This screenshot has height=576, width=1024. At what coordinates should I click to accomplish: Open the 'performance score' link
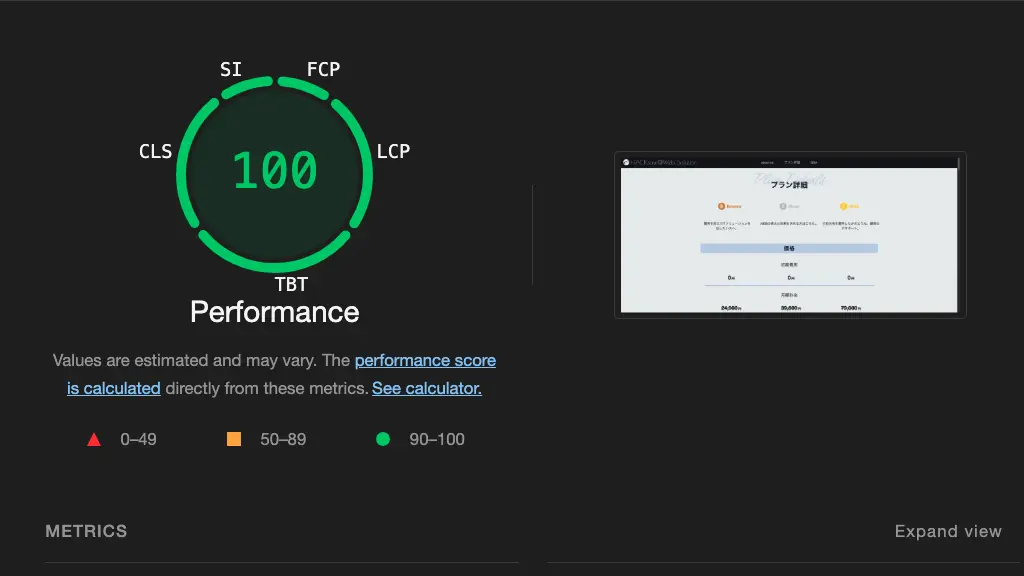click(x=425, y=360)
